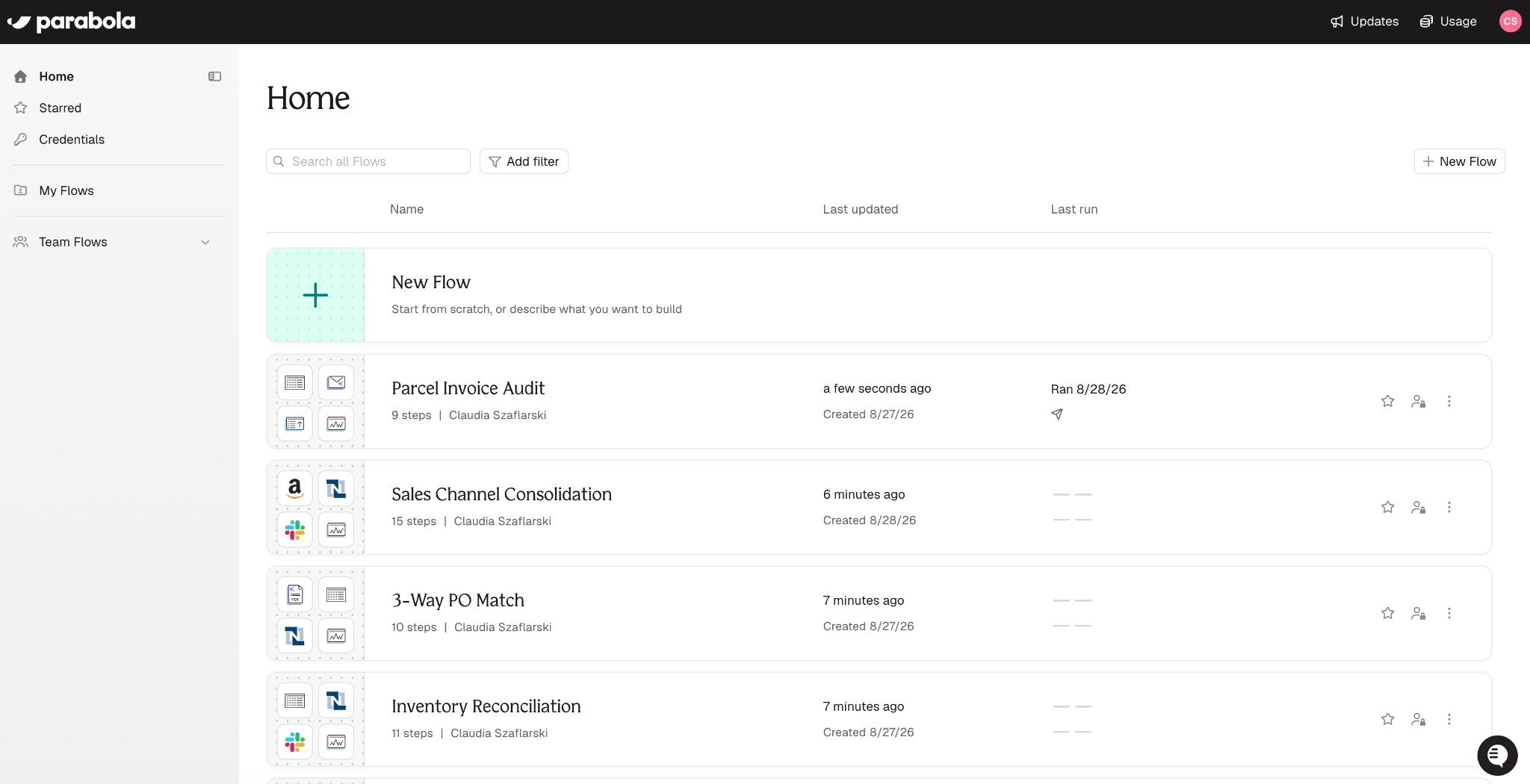1530x784 pixels.
Task: Click the Add filter button
Action: (524, 161)
